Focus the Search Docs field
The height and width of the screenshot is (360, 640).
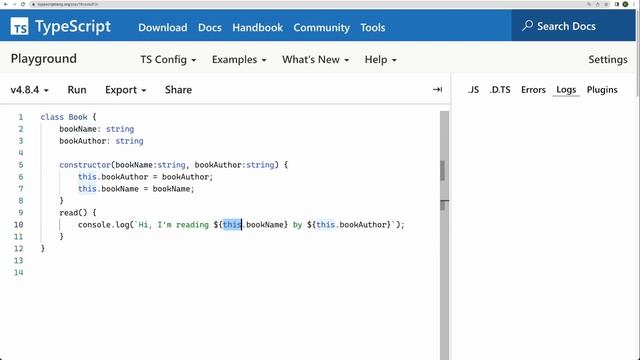click(573, 26)
